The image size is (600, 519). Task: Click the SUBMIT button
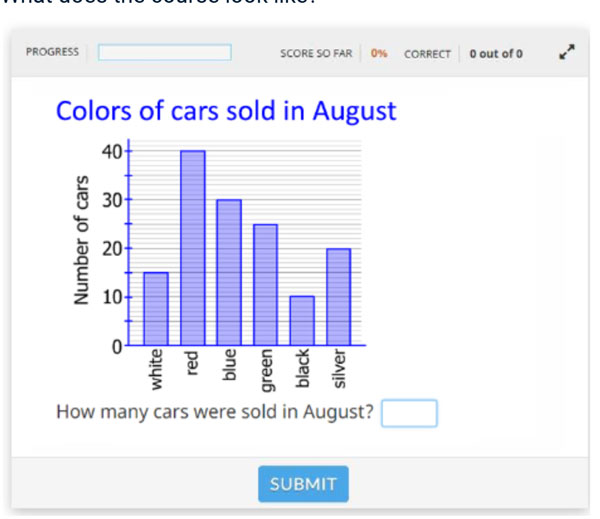303,484
